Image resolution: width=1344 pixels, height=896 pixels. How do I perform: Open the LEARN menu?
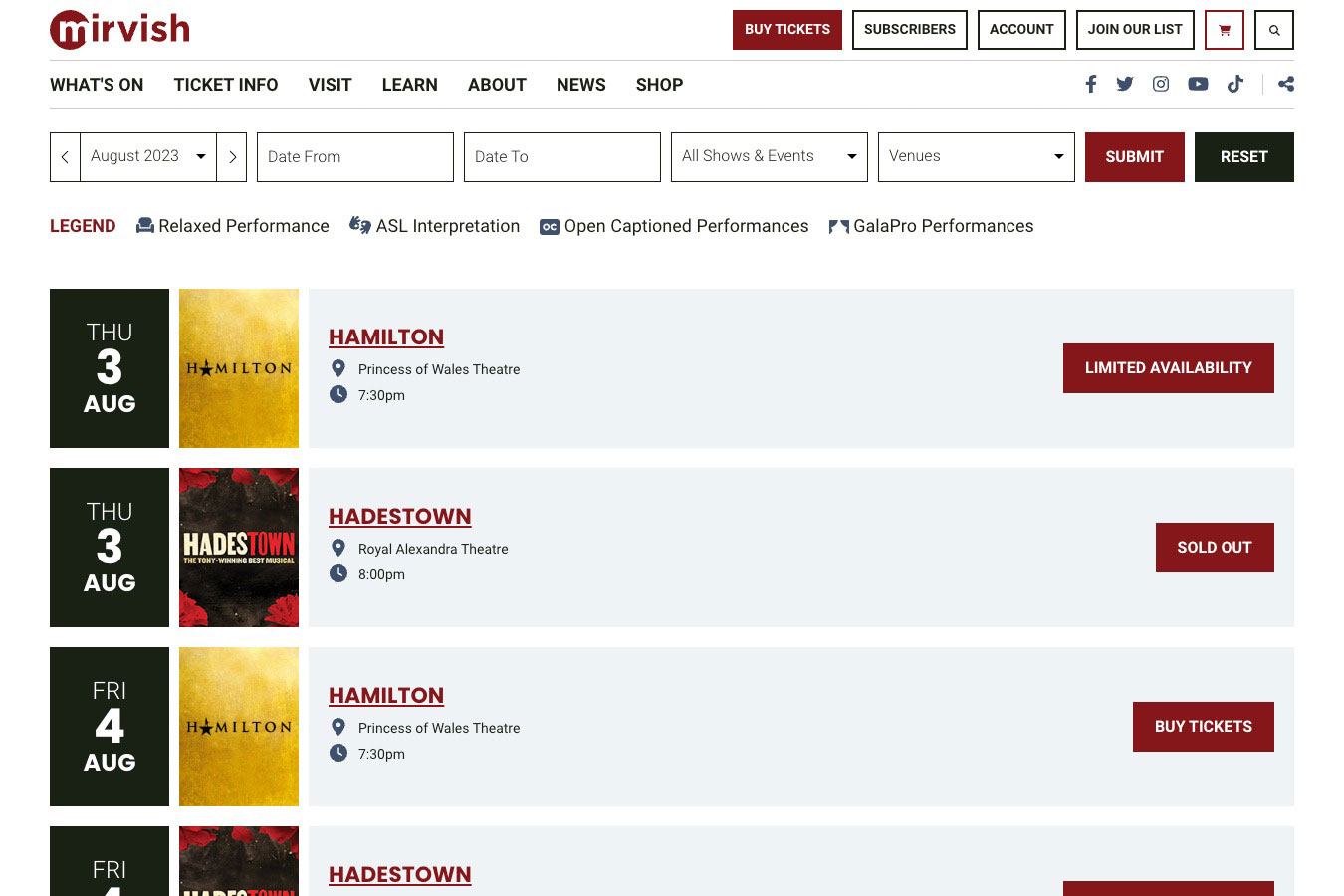click(410, 85)
